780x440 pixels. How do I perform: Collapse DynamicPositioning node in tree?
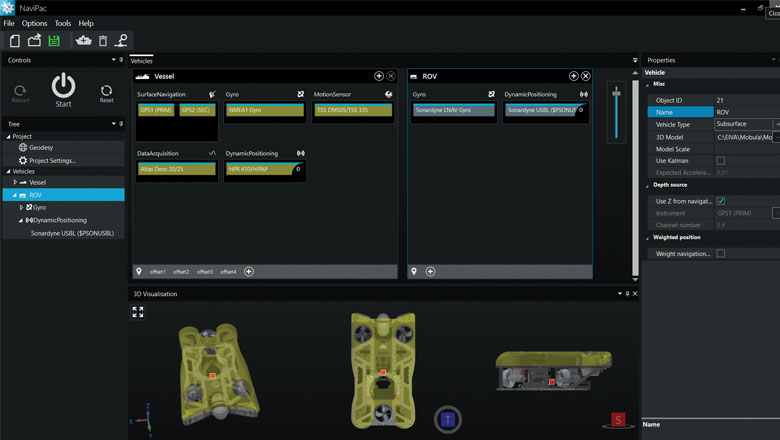coord(20,220)
